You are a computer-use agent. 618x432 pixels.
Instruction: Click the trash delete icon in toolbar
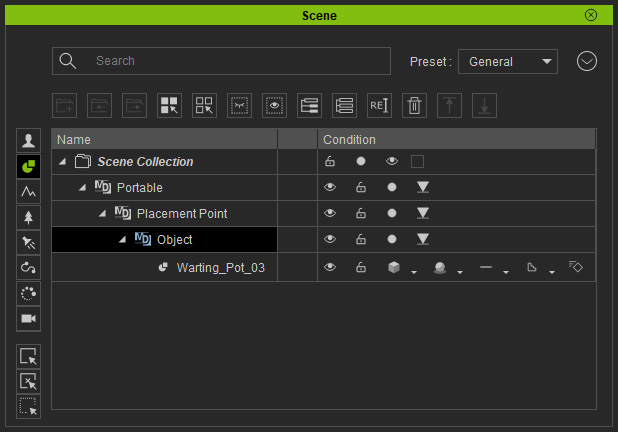[414, 105]
